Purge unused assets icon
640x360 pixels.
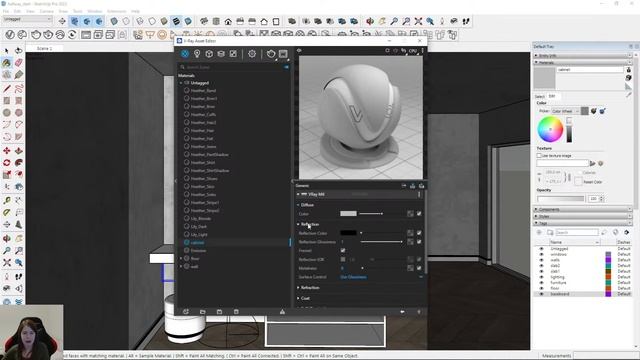(282, 312)
